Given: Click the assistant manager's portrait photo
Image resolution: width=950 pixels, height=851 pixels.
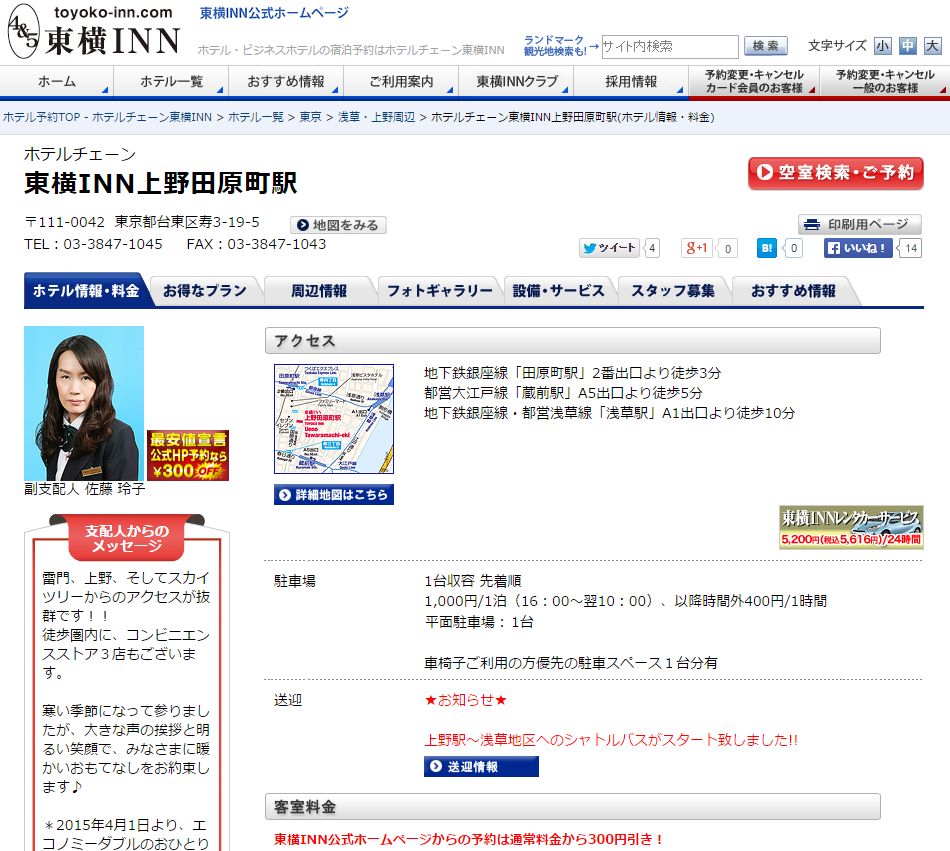Looking at the screenshot, I should pyautogui.click(x=84, y=403).
